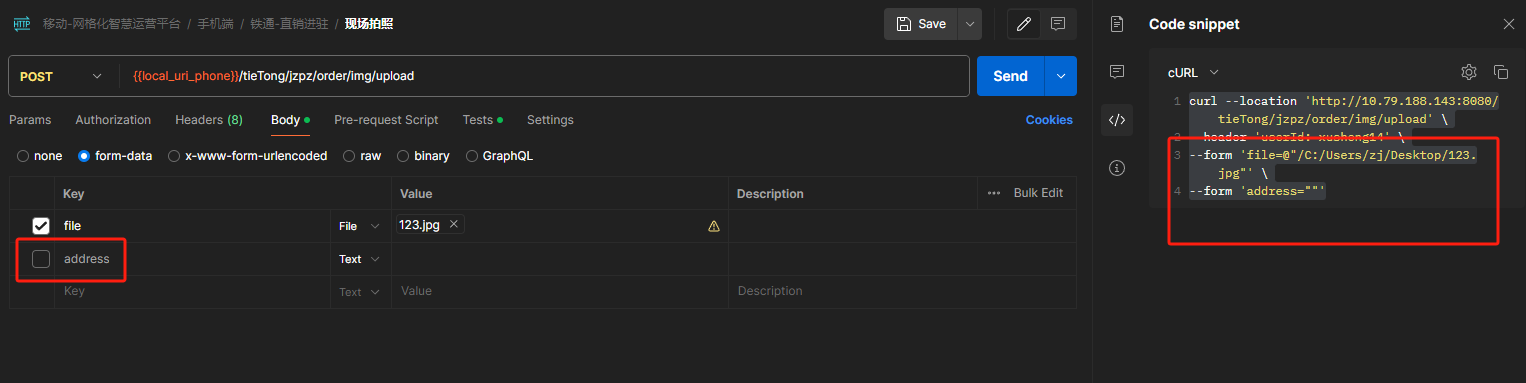The height and width of the screenshot is (383, 1526).
Task: Select the GraphQL radio button
Action: (x=472, y=156)
